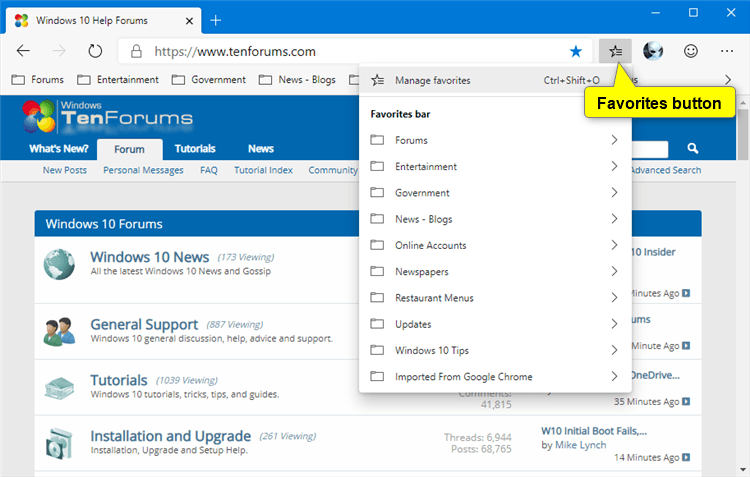Viewport: 750px width, 477px height.
Task: Open Online Accounts favorites folder
Action: pyautogui.click(x=495, y=245)
